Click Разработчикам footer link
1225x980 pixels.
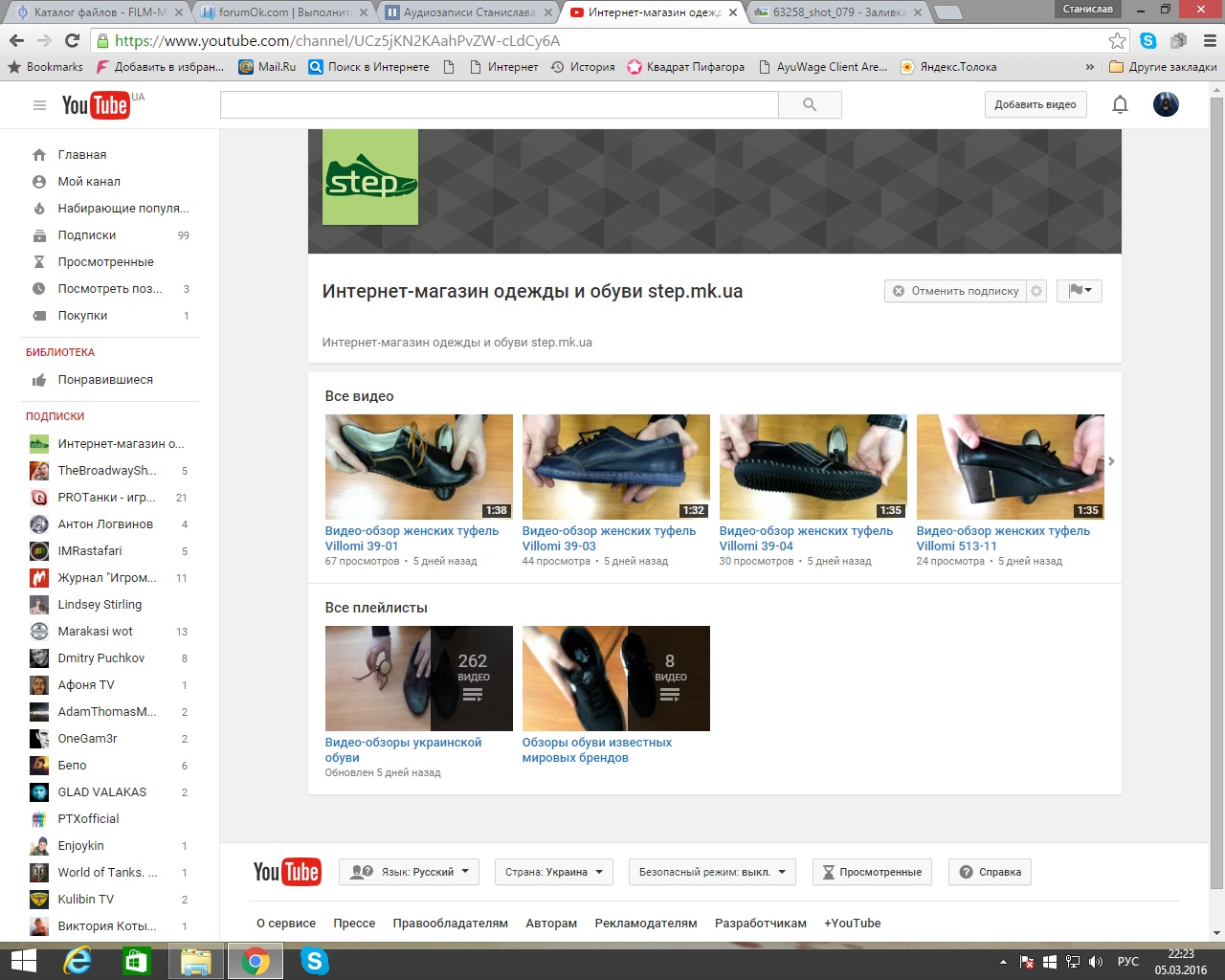(x=761, y=924)
